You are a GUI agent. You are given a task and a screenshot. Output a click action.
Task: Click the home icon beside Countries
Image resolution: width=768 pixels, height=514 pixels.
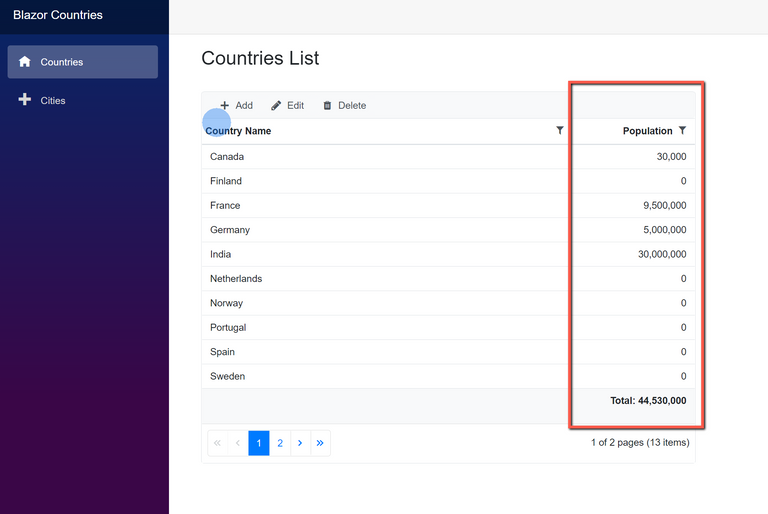click(25, 62)
